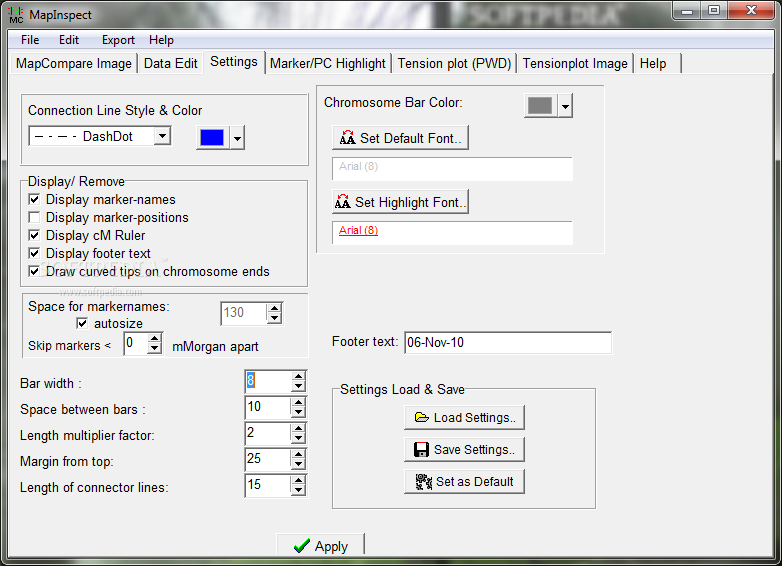Switch to Tensionplot Image tab
Viewport: 782px width, 566px height.
[x=575, y=63]
